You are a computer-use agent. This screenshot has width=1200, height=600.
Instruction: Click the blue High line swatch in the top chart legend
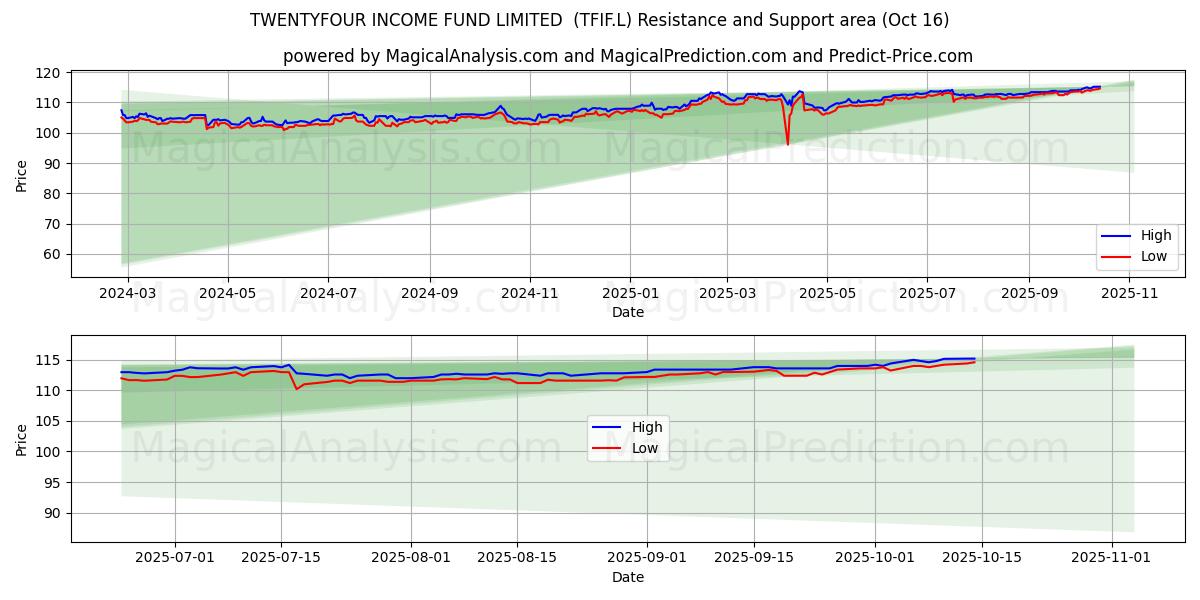(x=1115, y=236)
